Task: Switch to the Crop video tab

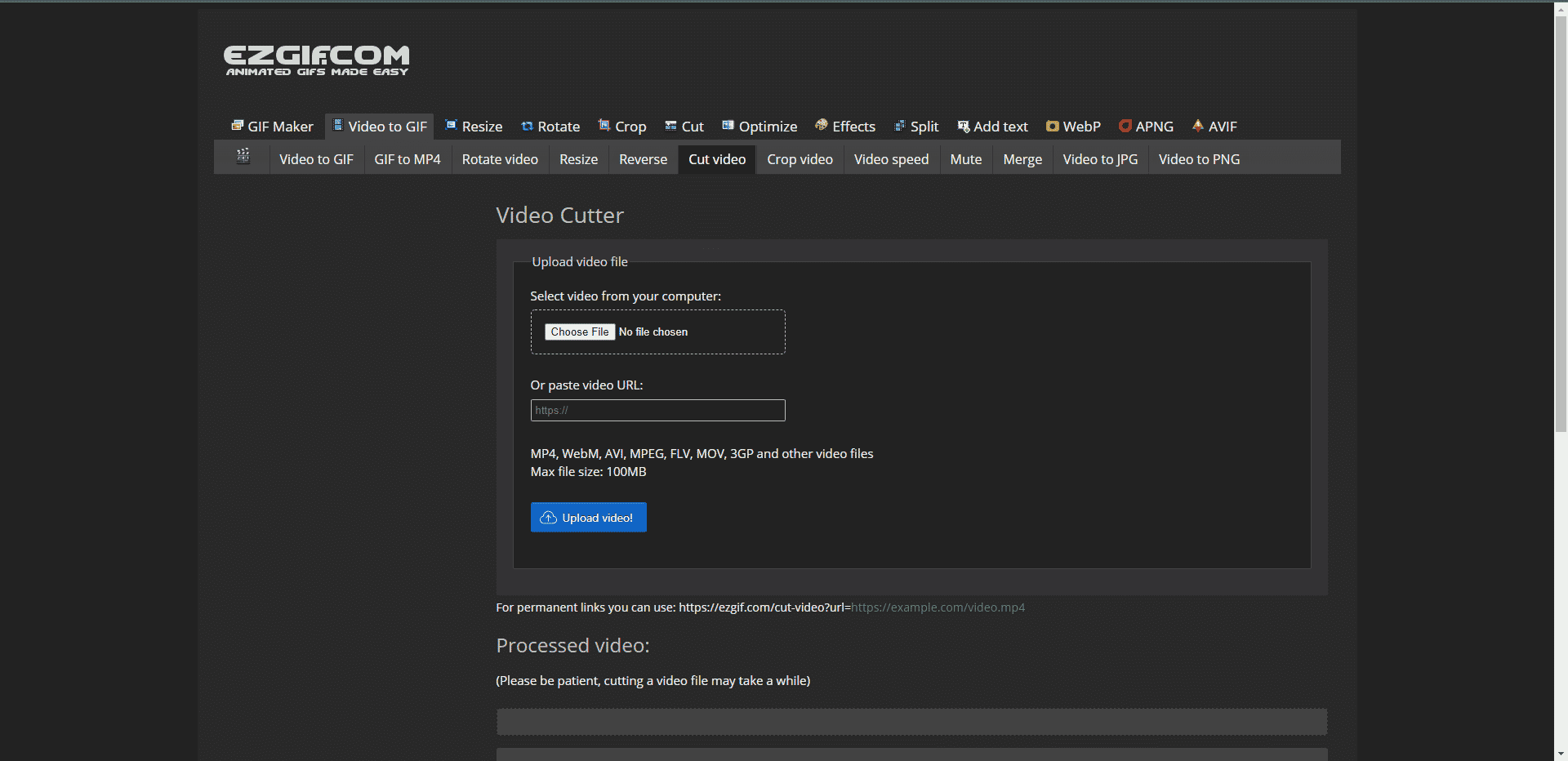Action: (x=800, y=159)
